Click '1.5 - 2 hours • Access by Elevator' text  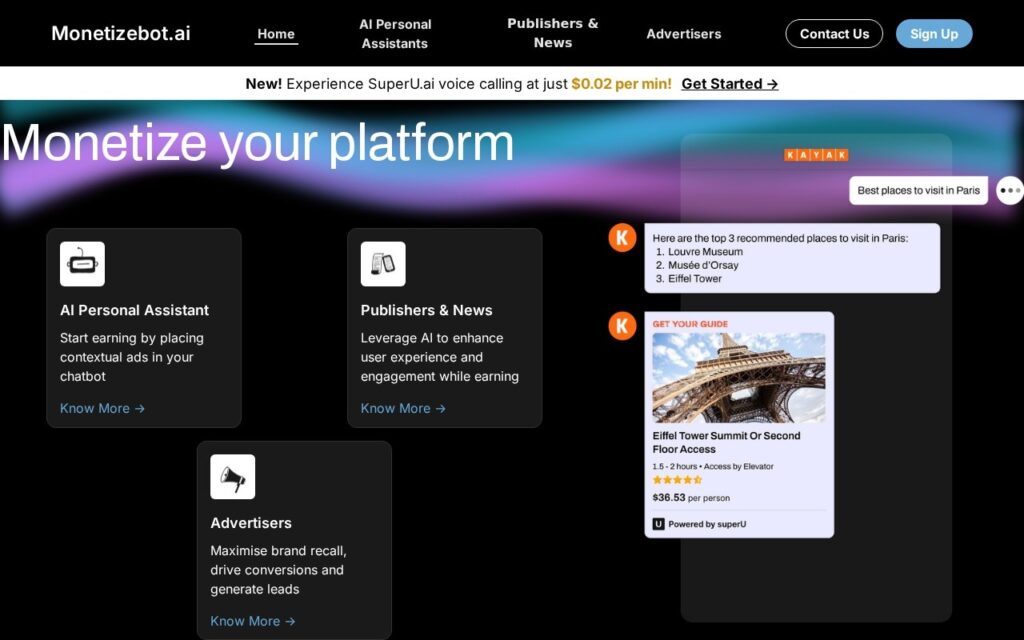coord(712,466)
